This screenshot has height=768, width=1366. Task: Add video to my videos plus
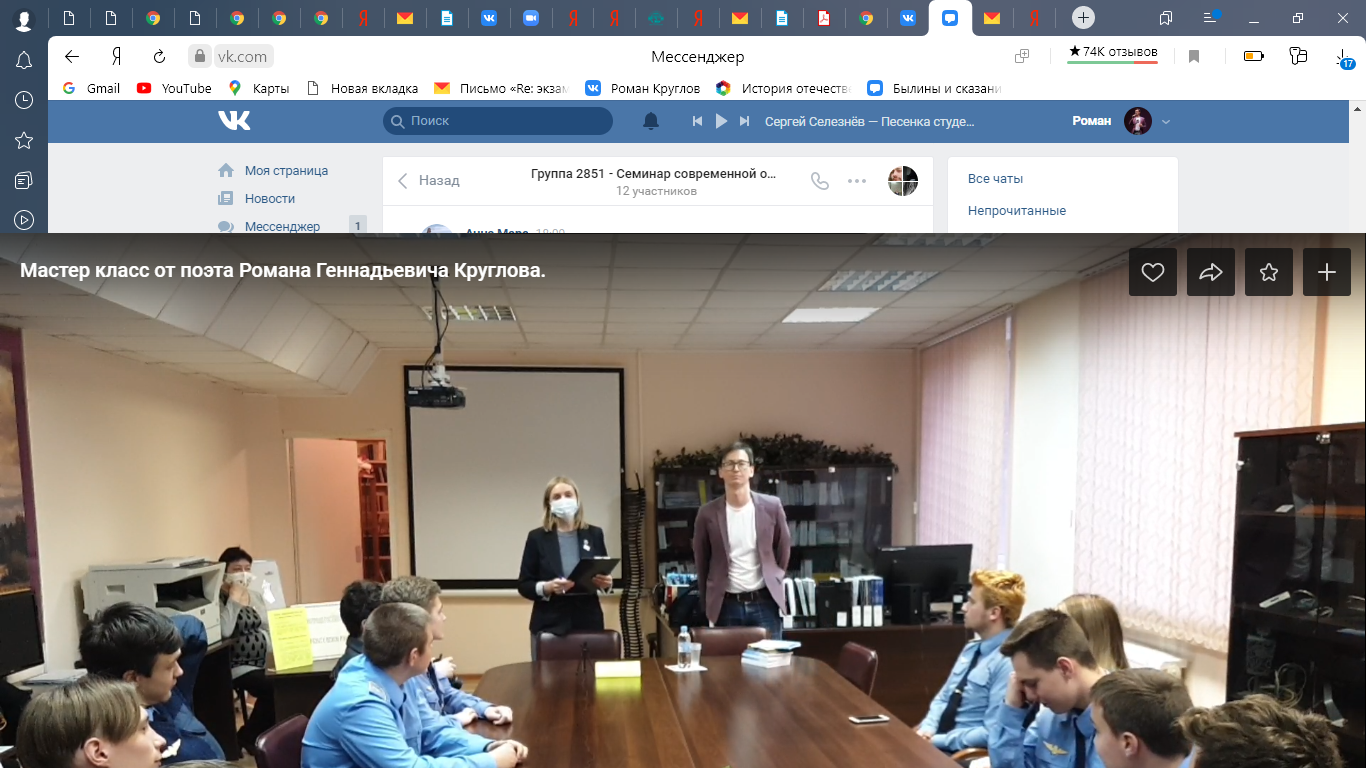click(x=1327, y=272)
